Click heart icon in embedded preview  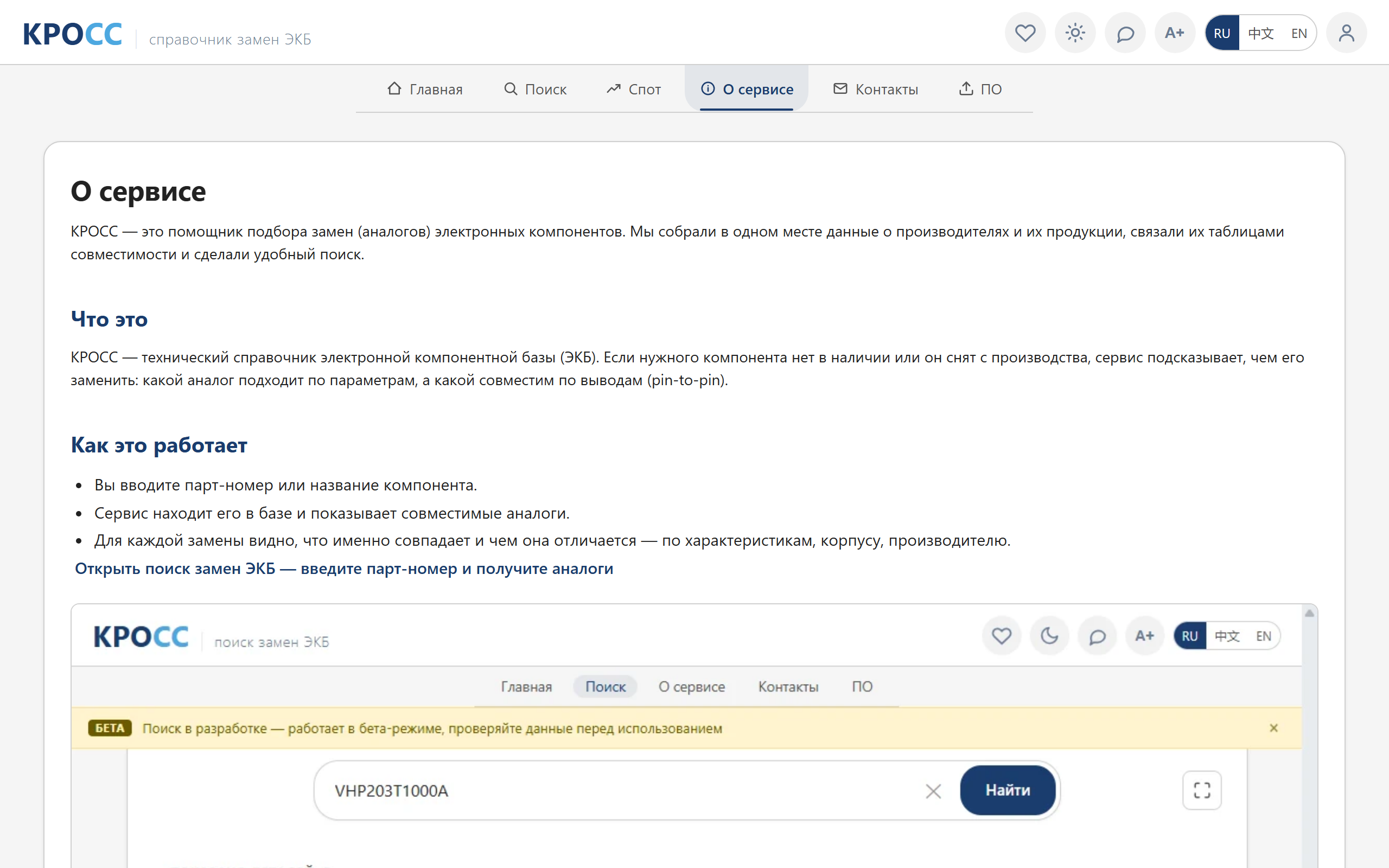[1002, 635]
